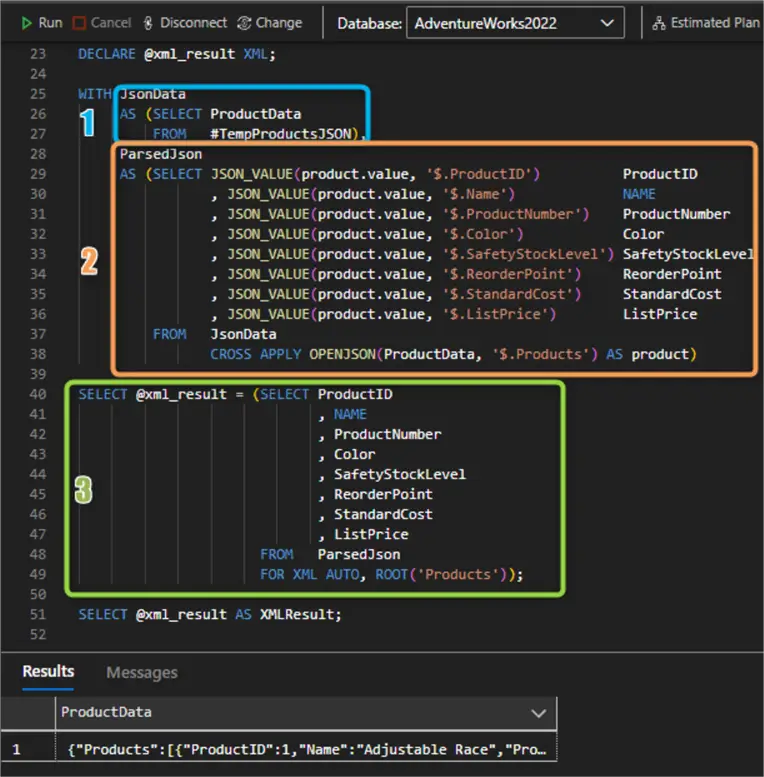Click the Cancel button label
The height and width of the screenshot is (777, 764).
[111, 23]
